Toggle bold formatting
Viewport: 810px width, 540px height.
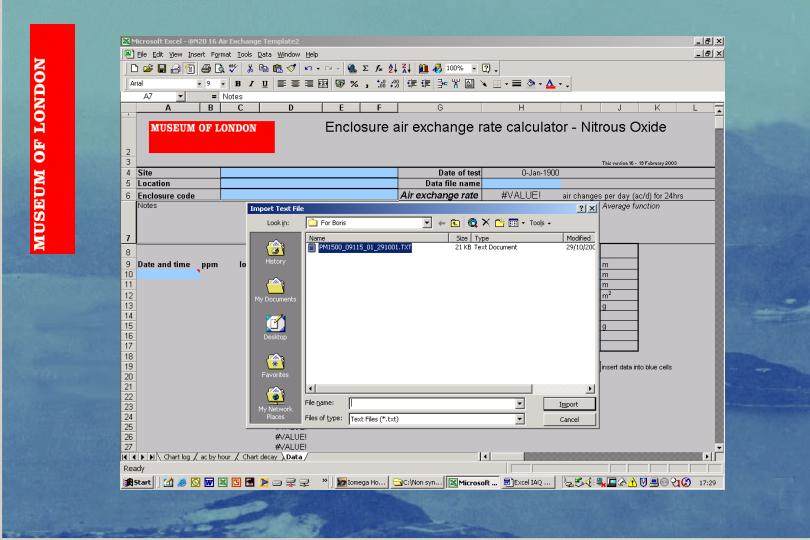238,84
